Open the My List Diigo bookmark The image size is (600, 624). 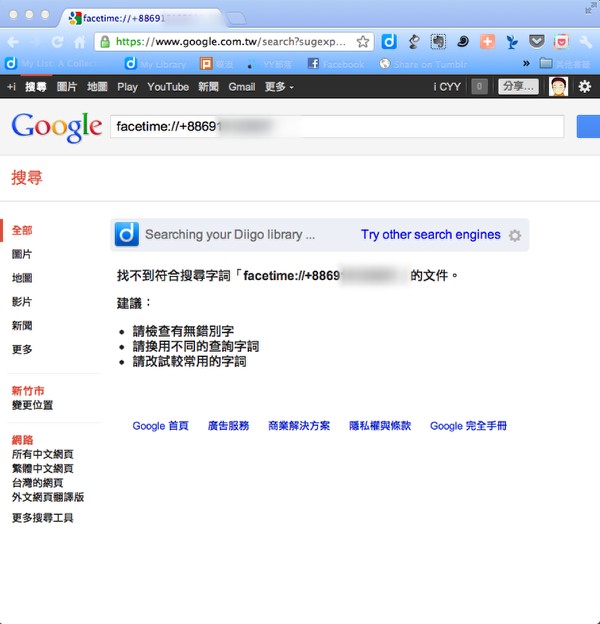click(x=51, y=64)
